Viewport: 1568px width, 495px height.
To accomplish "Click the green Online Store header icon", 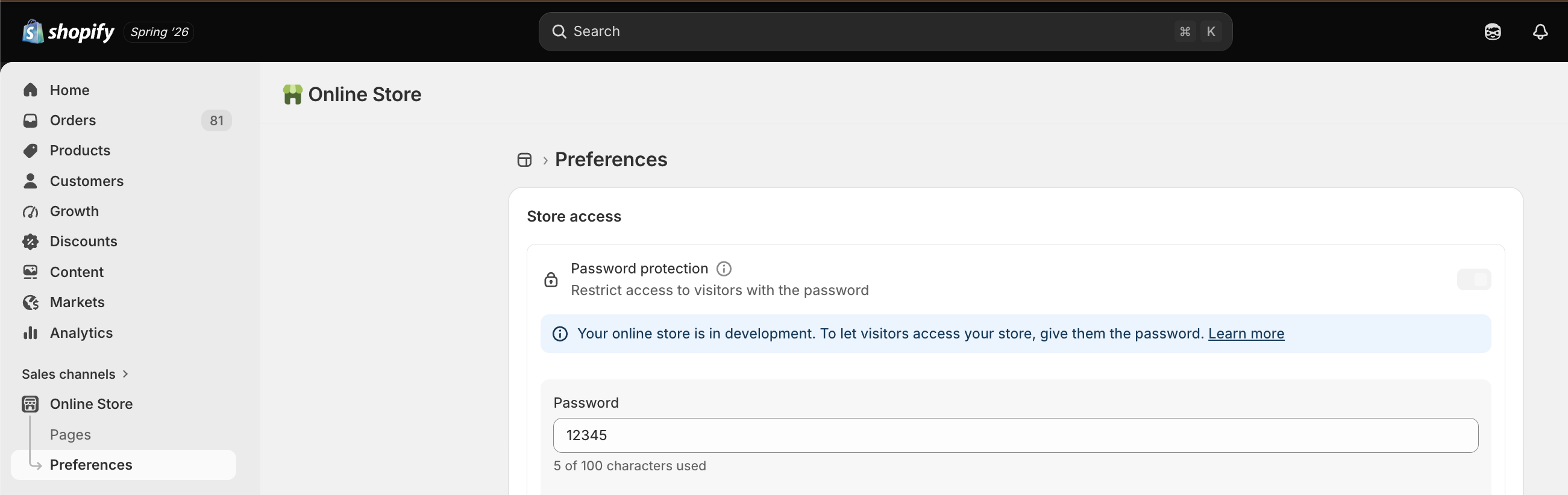I will pos(292,95).
